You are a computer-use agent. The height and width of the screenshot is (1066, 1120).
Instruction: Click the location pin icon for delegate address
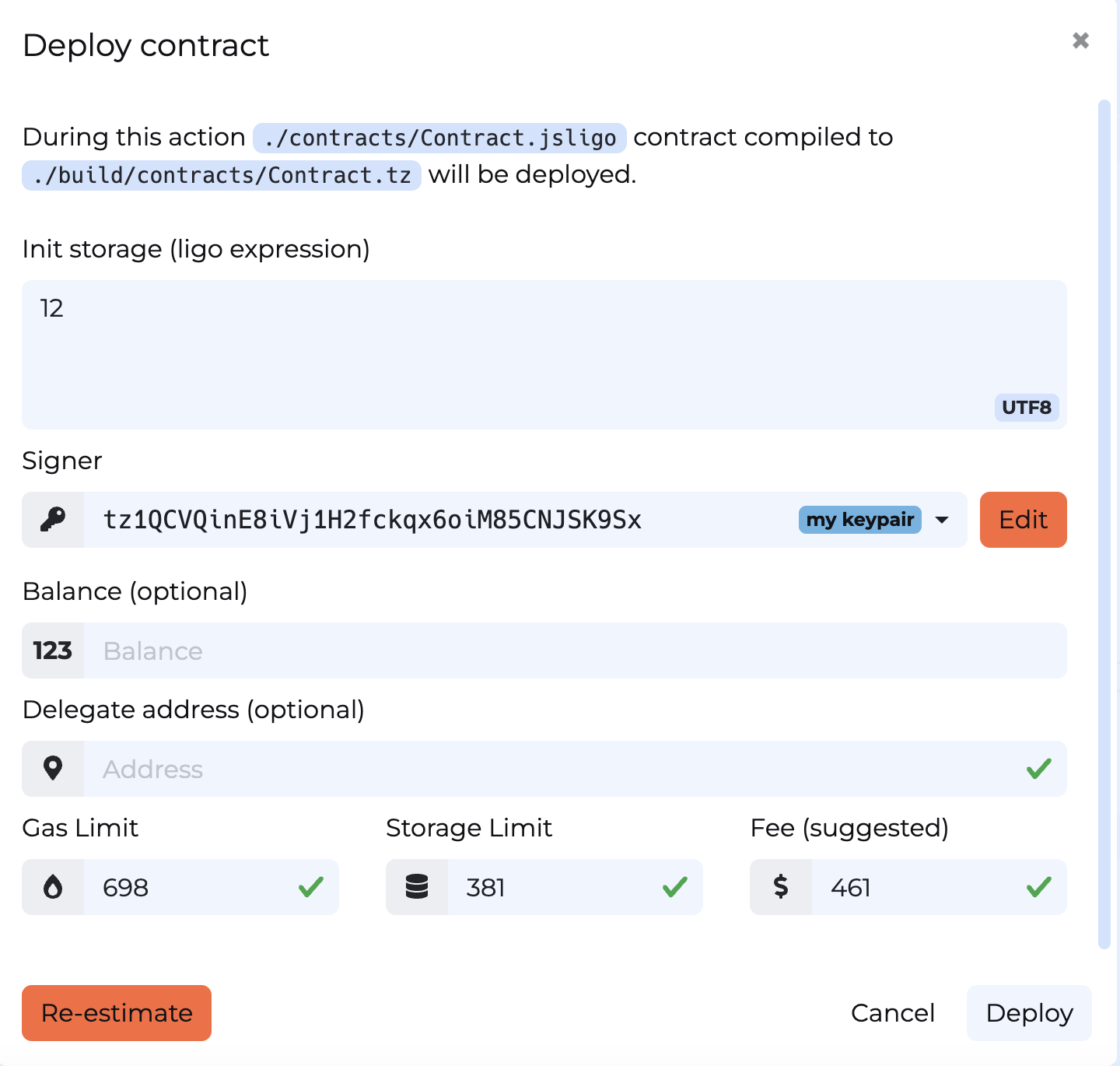coord(53,769)
